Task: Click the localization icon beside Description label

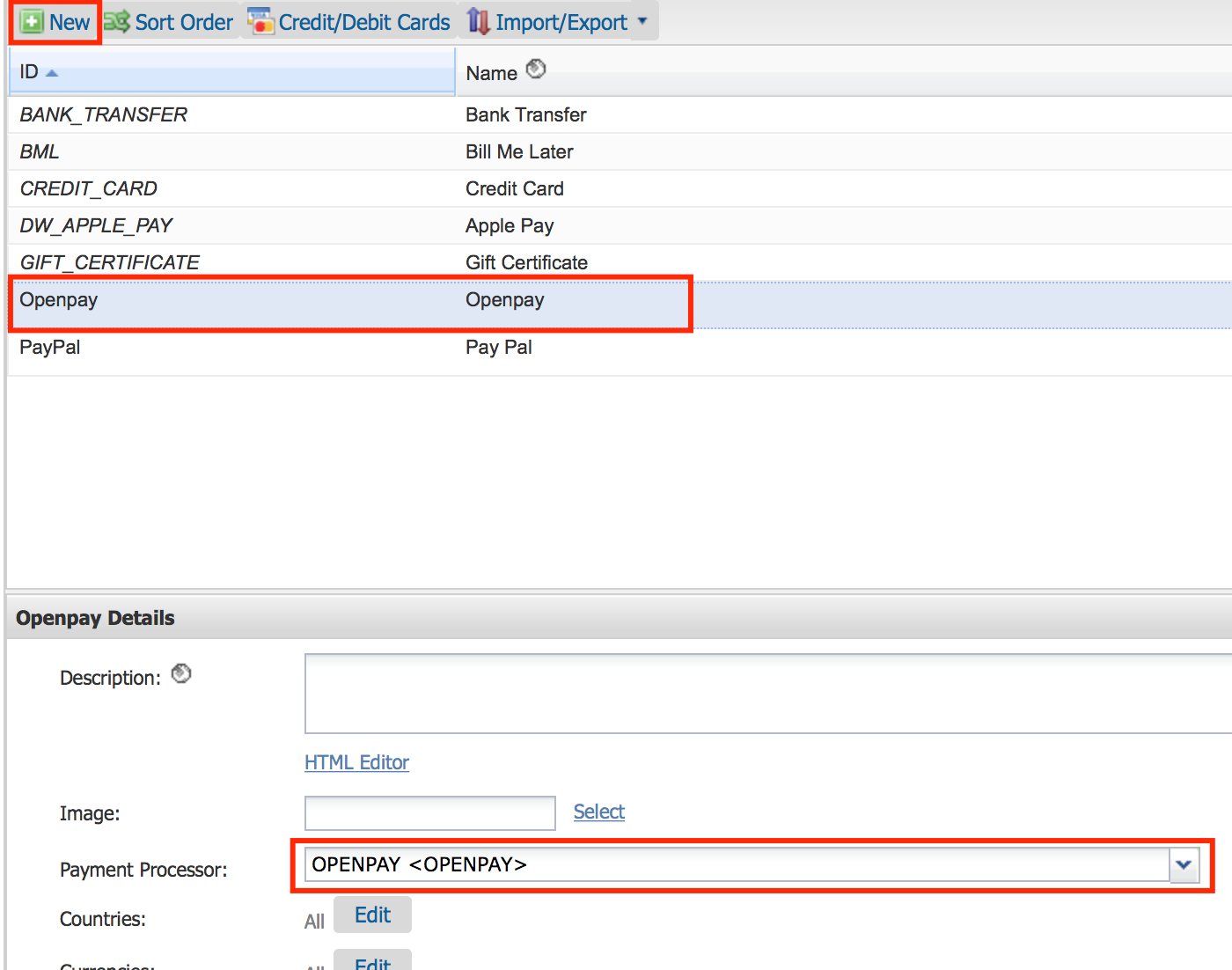Action: point(181,674)
